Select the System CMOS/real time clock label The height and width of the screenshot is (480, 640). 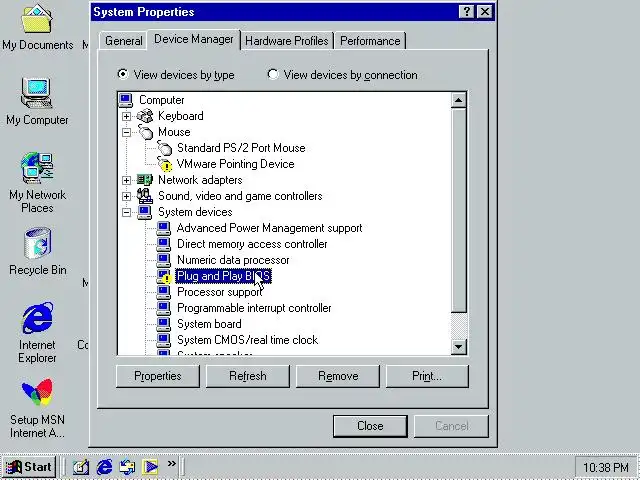click(x=247, y=340)
